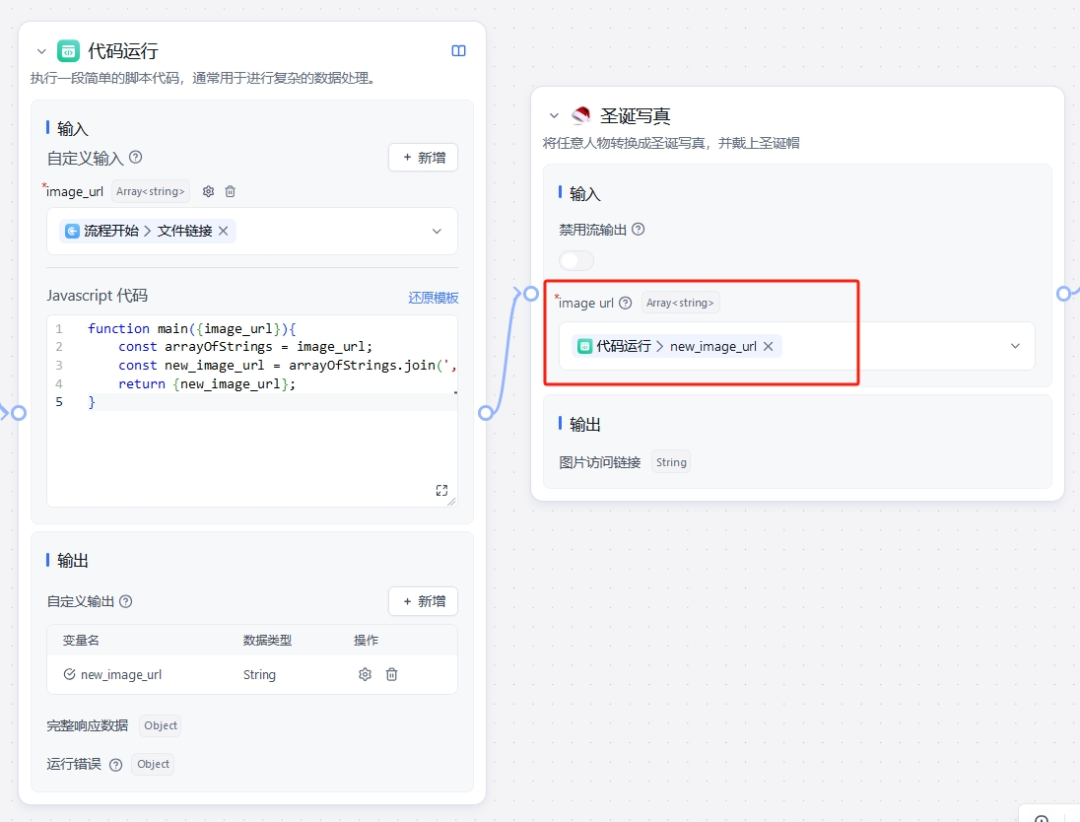The width and height of the screenshot is (1080, 822).
Task: Click the left input handle of 代码运行
Action: click(x=19, y=413)
